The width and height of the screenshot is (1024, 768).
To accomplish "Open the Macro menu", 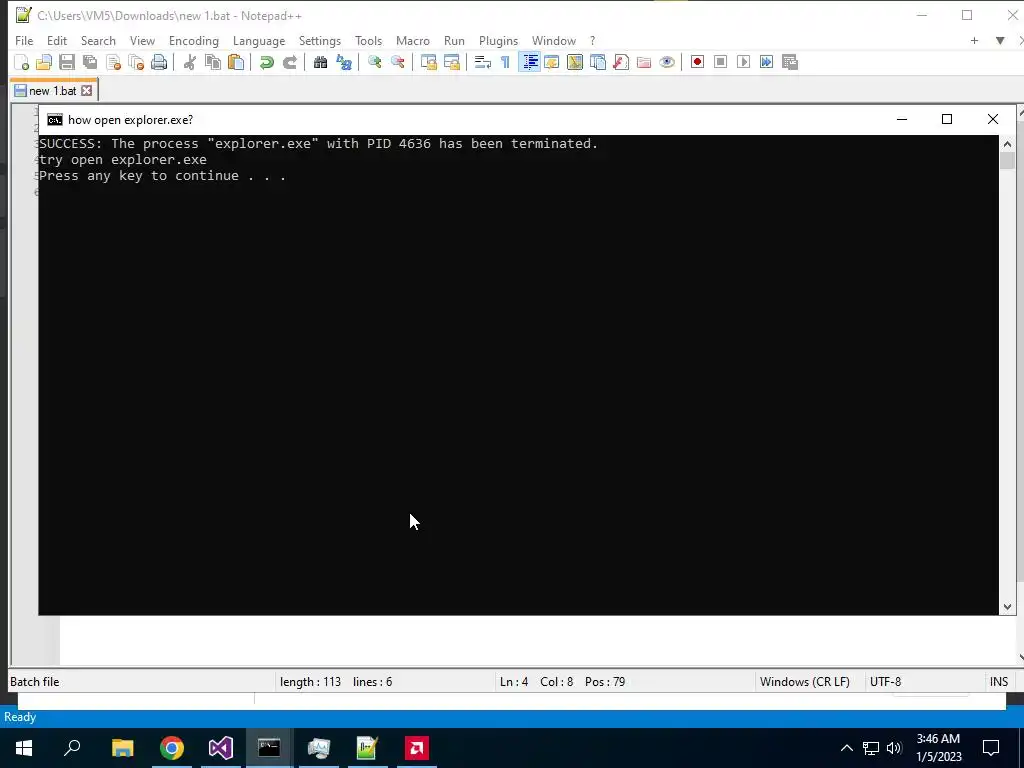I will [x=413, y=40].
